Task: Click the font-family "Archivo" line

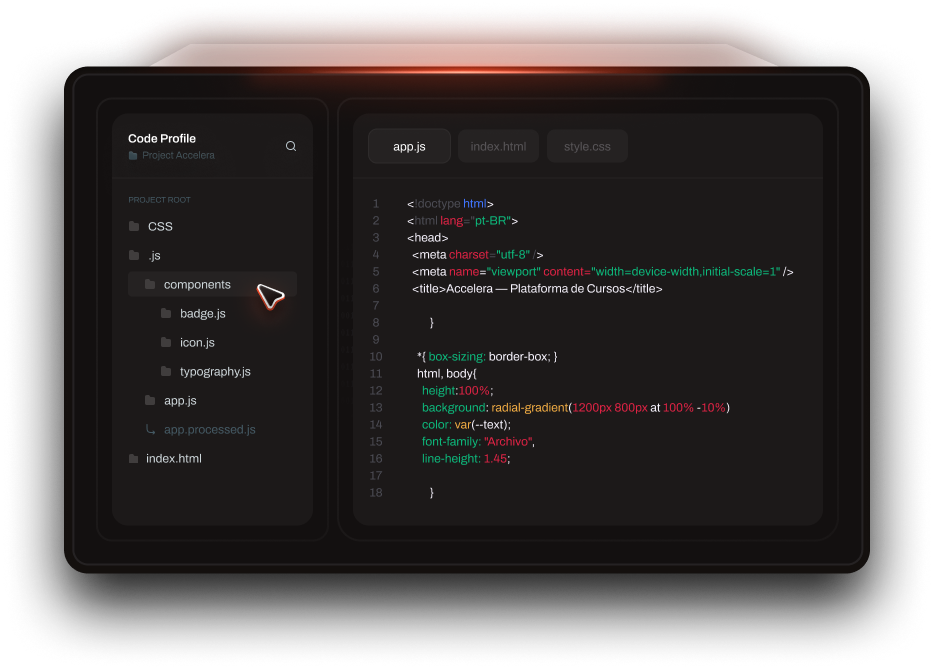Action: (x=478, y=441)
